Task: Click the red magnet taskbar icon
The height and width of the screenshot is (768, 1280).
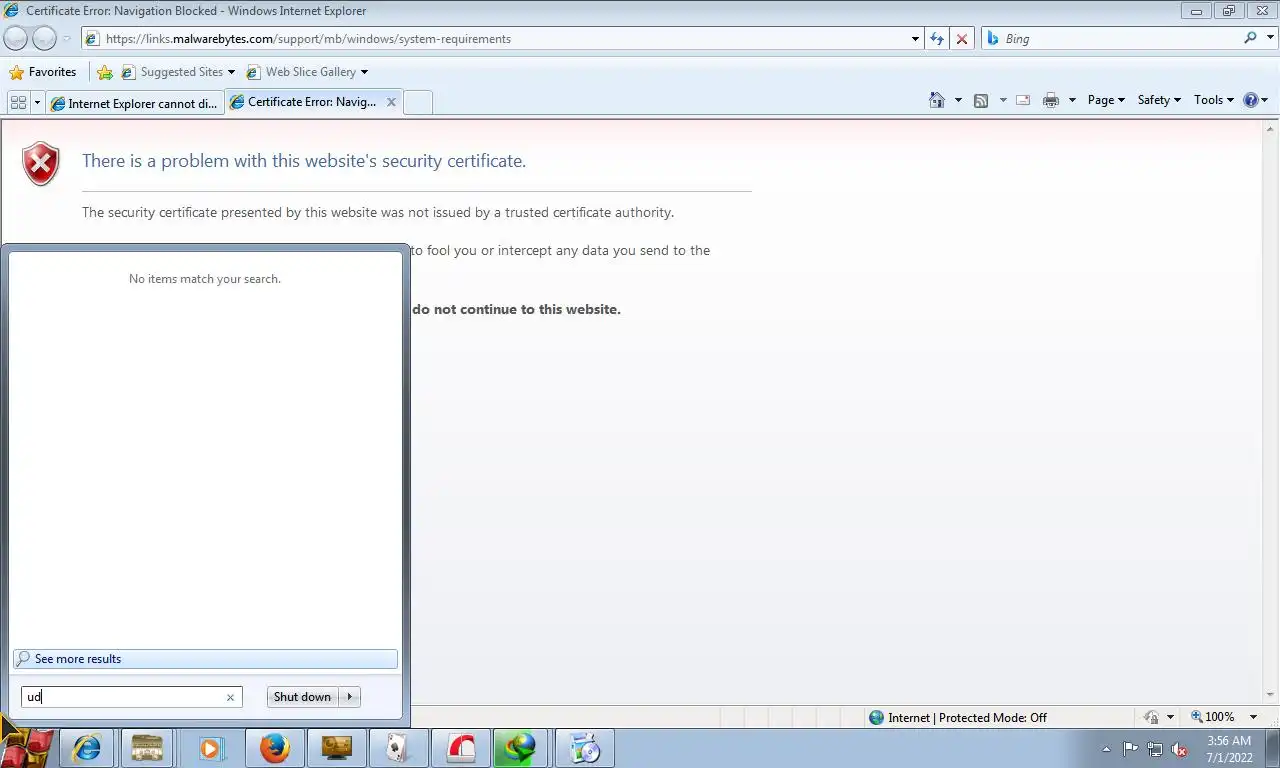Action: coord(460,748)
